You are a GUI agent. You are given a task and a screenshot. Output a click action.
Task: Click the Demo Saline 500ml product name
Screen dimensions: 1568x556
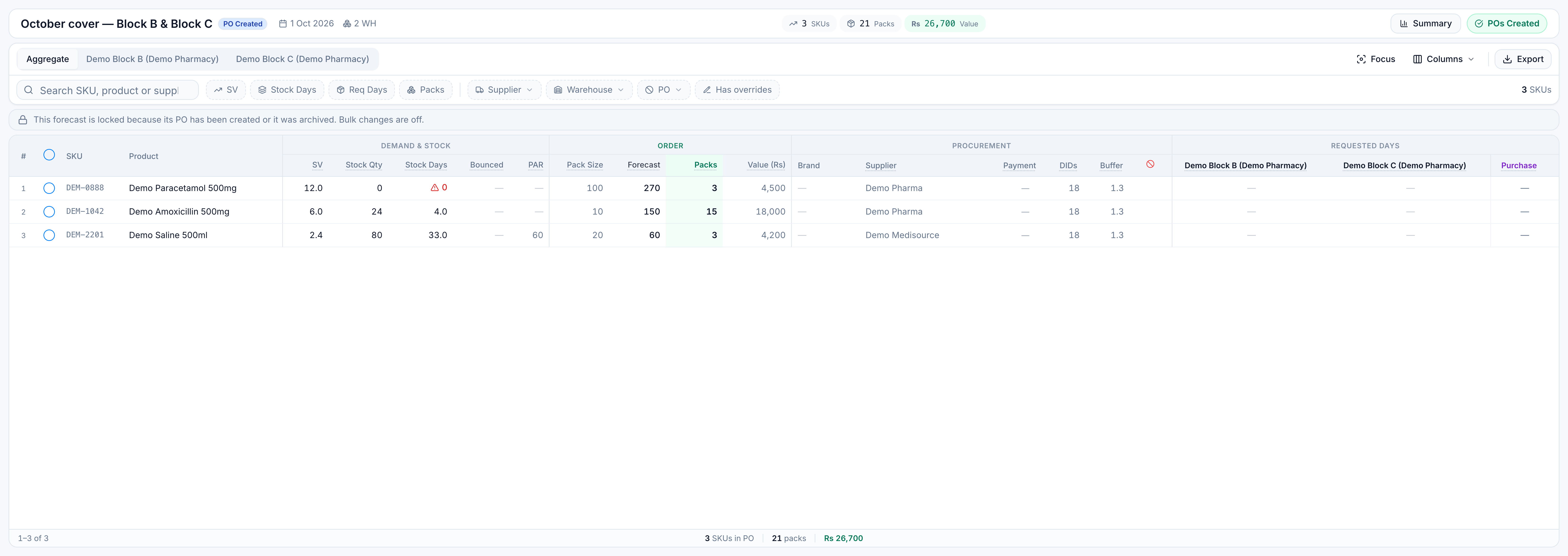coord(168,235)
